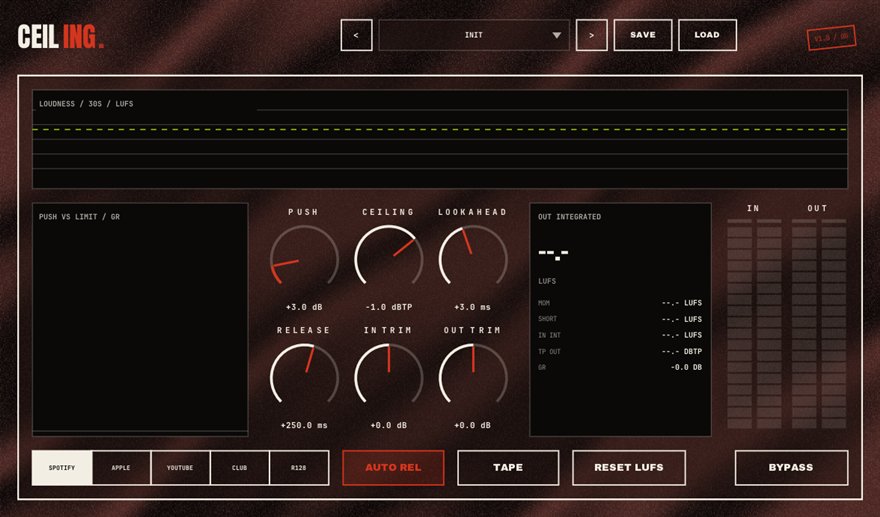Go to the next preset with the > arrow
The width and height of the screenshot is (880, 517).
[592, 35]
